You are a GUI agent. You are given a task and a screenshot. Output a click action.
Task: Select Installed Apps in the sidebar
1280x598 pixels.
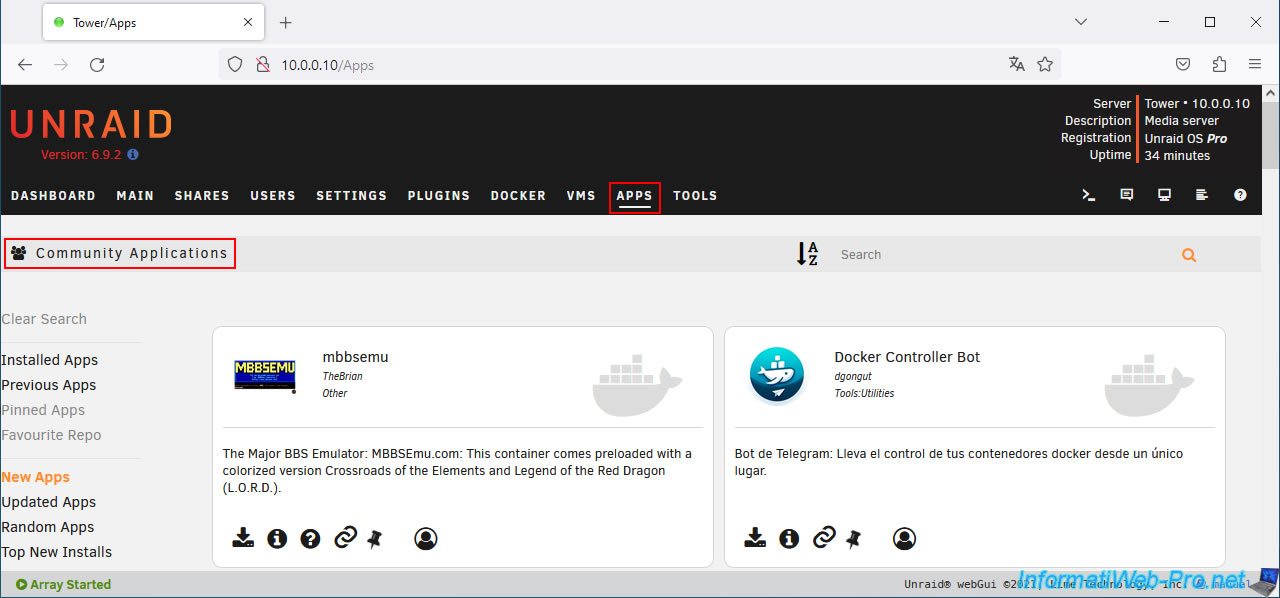[x=50, y=360]
